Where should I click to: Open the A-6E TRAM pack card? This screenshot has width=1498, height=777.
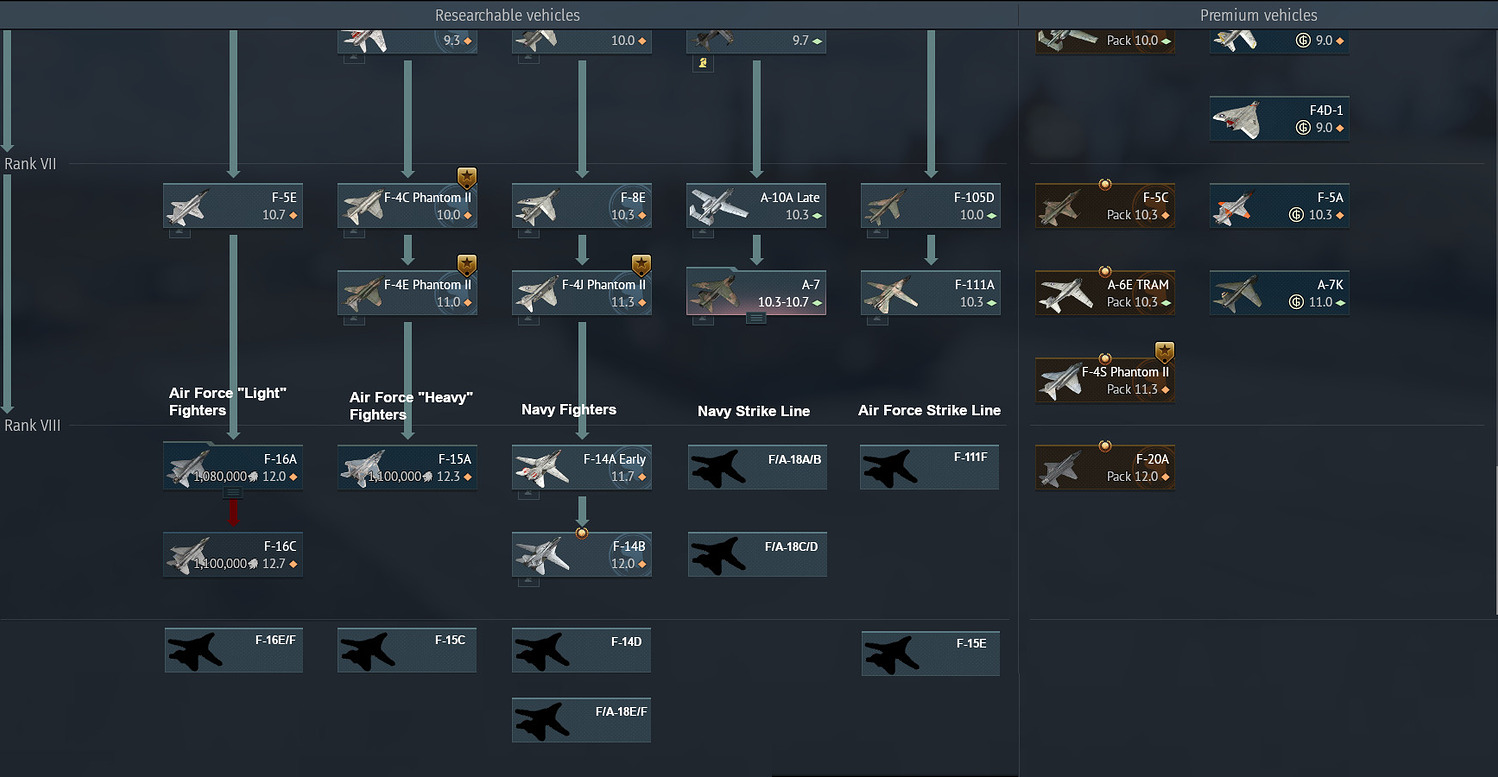[x=1104, y=292]
